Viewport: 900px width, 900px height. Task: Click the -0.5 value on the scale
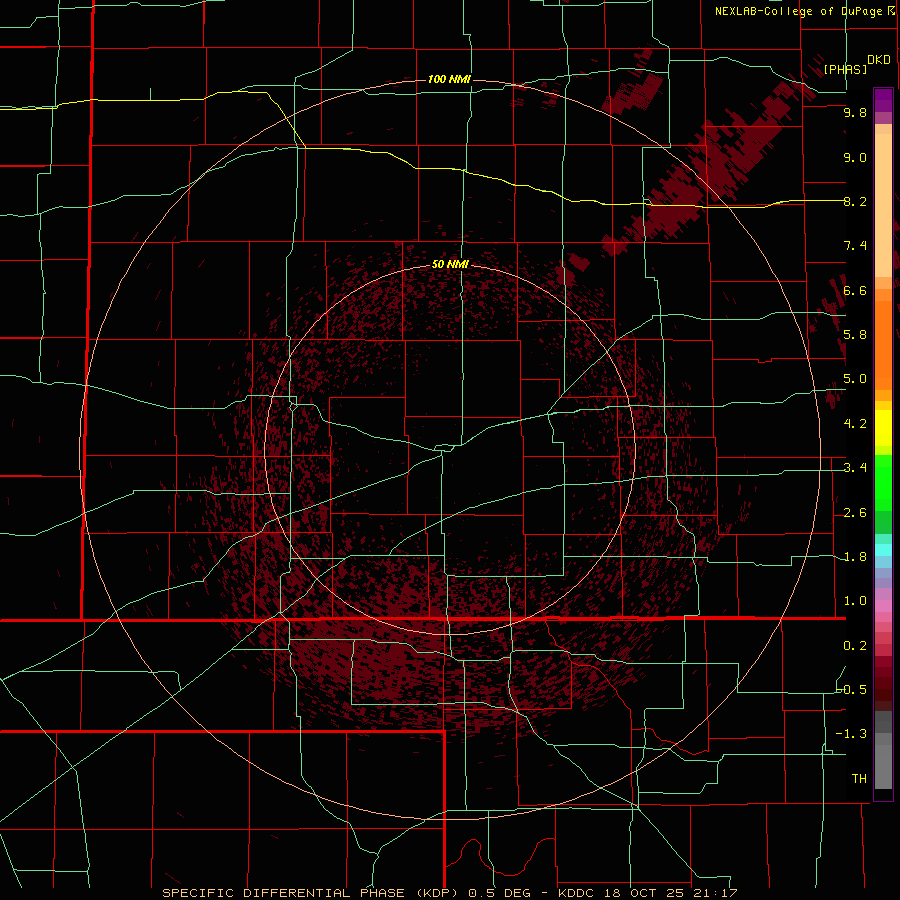[x=852, y=690]
